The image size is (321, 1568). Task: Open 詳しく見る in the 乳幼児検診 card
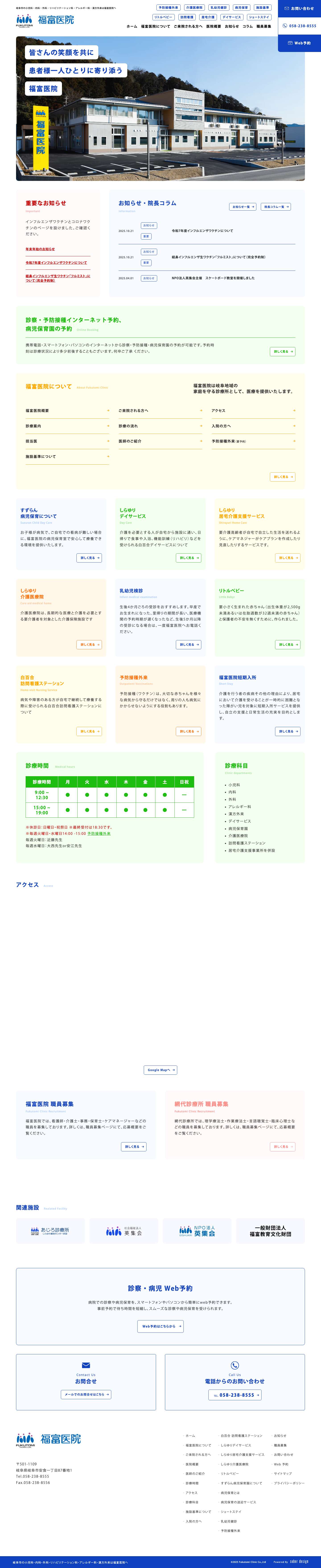point(188,645)
